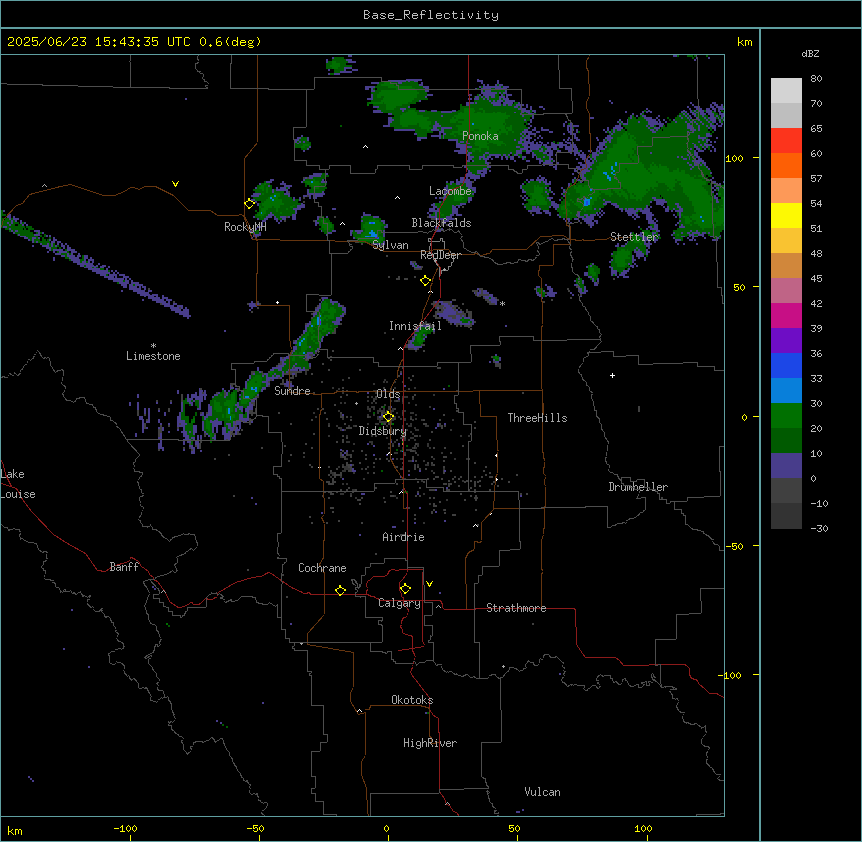Select the asterisk marker east of Innisfail
This screenshot has height=842, width=862.
(502, 303)
